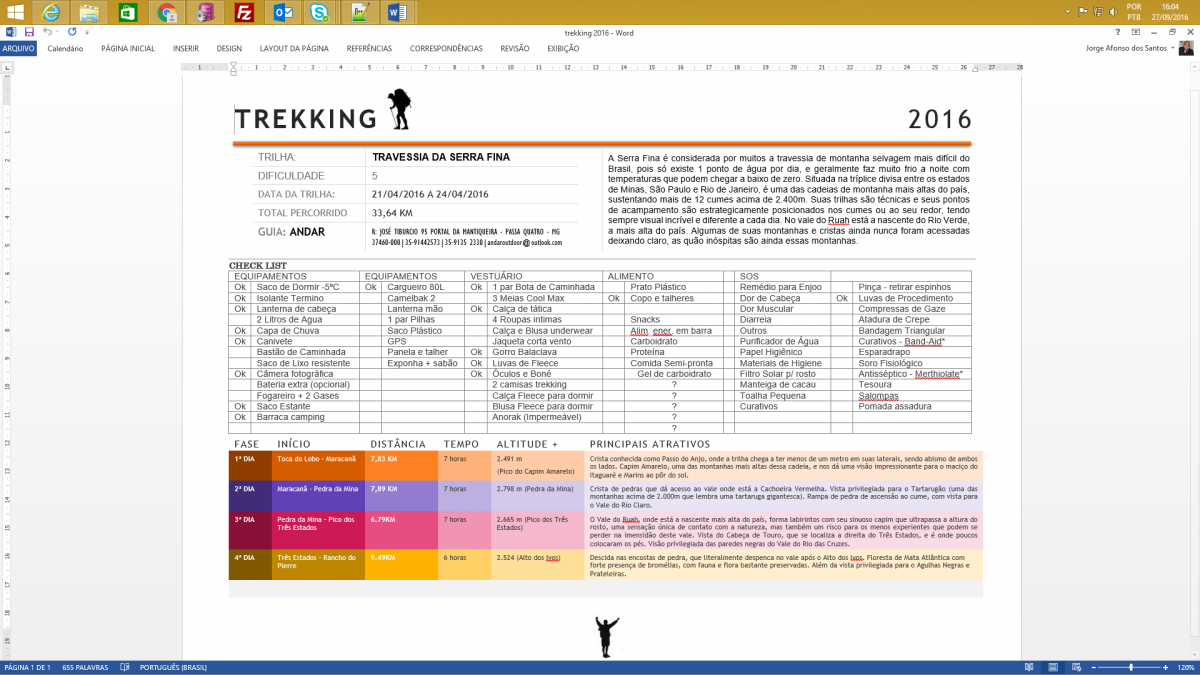The width and height of the screenshot is (1200, 675).
Task: Click the Redo/Repeat icon
Action: tap(72, 32)
